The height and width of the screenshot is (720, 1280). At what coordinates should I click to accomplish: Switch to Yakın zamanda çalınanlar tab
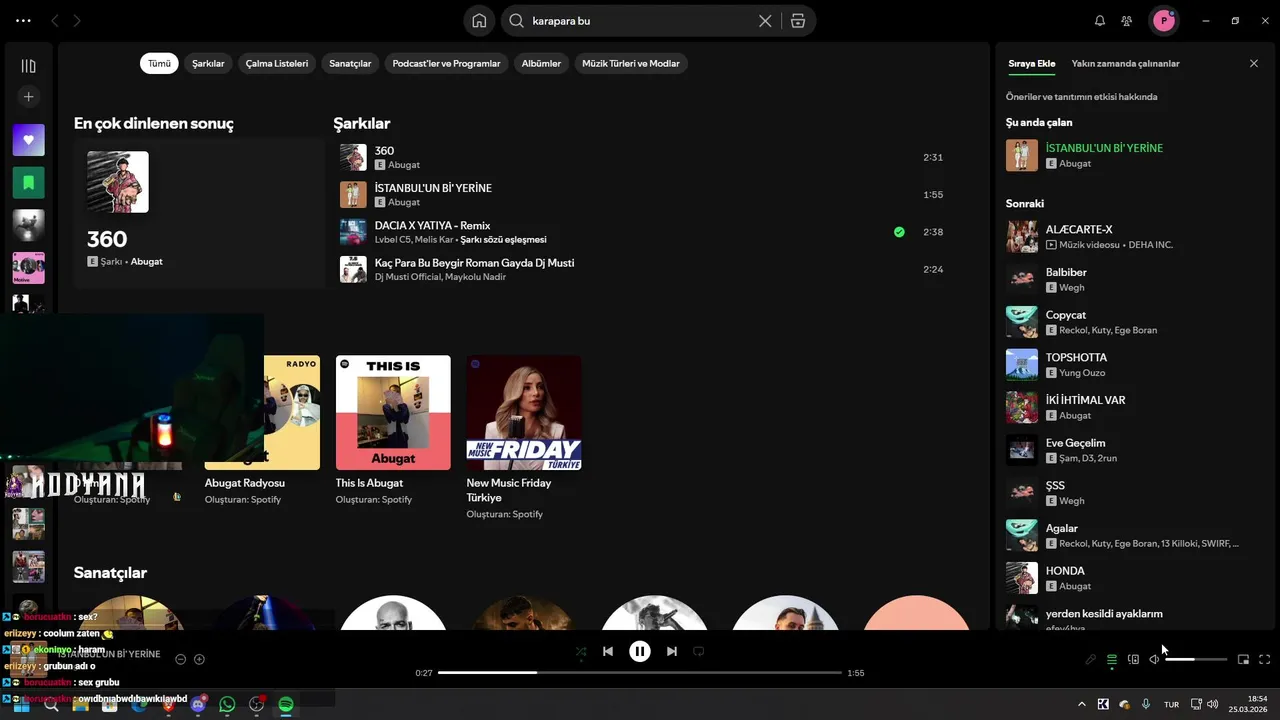point(1125,63)
